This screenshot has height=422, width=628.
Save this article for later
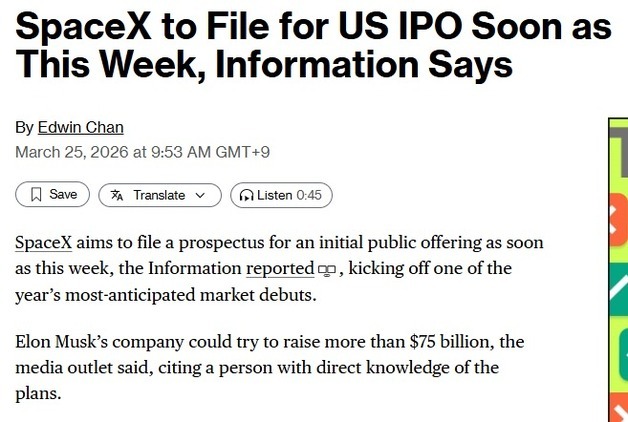(53, 195)
